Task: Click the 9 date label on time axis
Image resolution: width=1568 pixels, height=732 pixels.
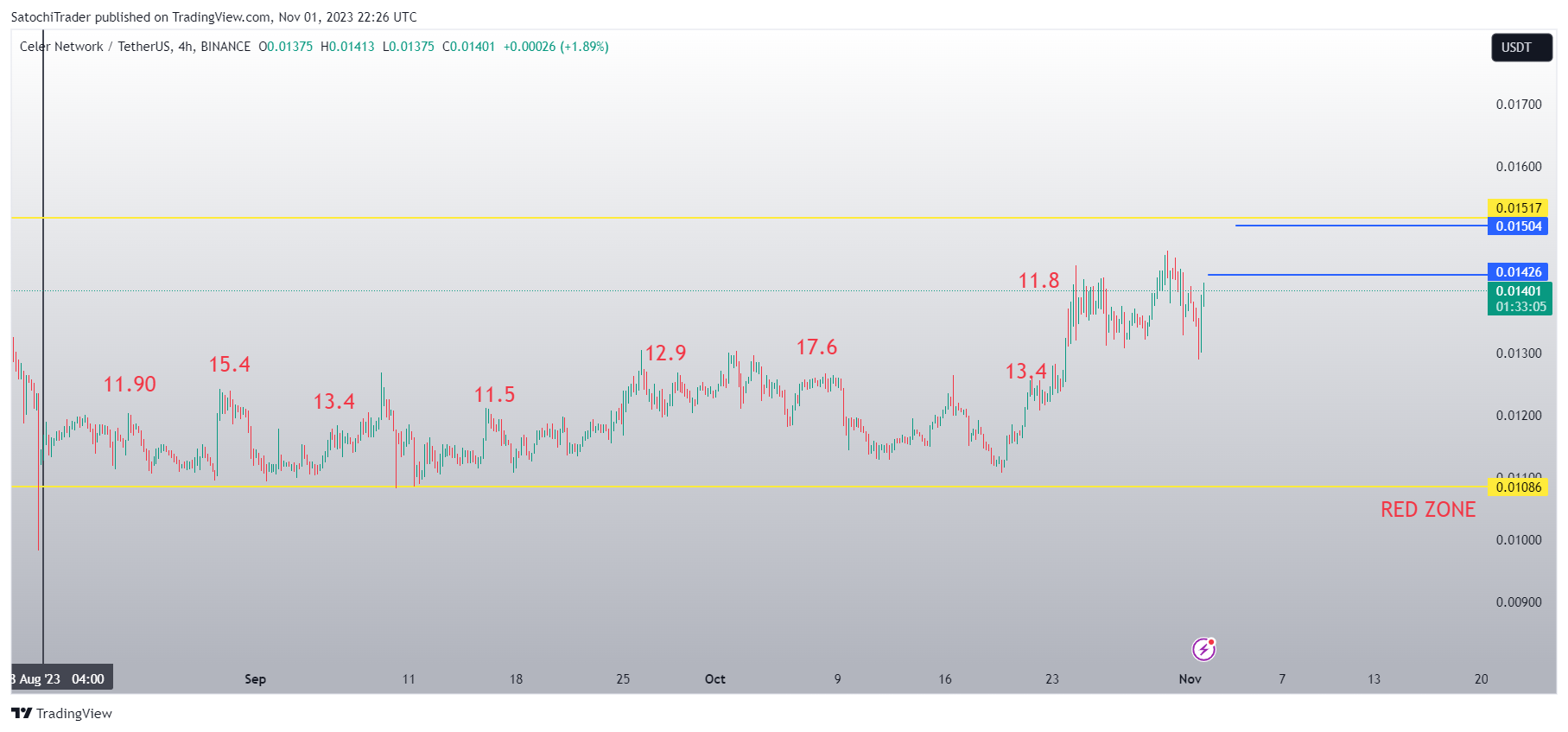Action: tap(838, 679)
